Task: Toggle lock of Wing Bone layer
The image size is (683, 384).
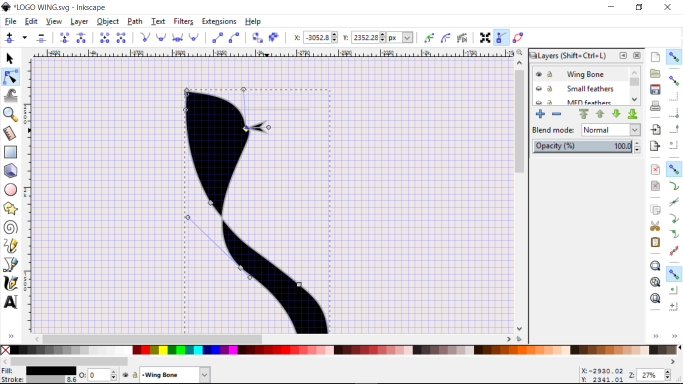Action: point(550,74)
